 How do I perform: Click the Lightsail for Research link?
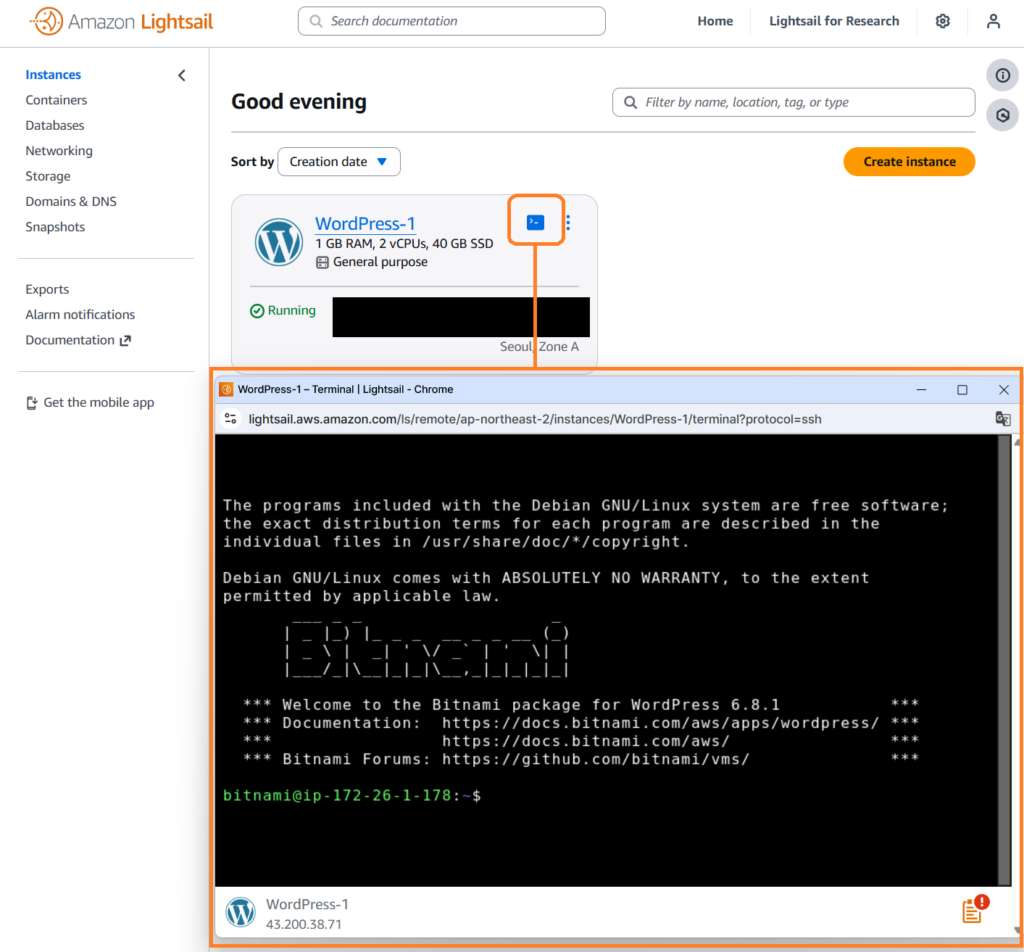(833, 21)
